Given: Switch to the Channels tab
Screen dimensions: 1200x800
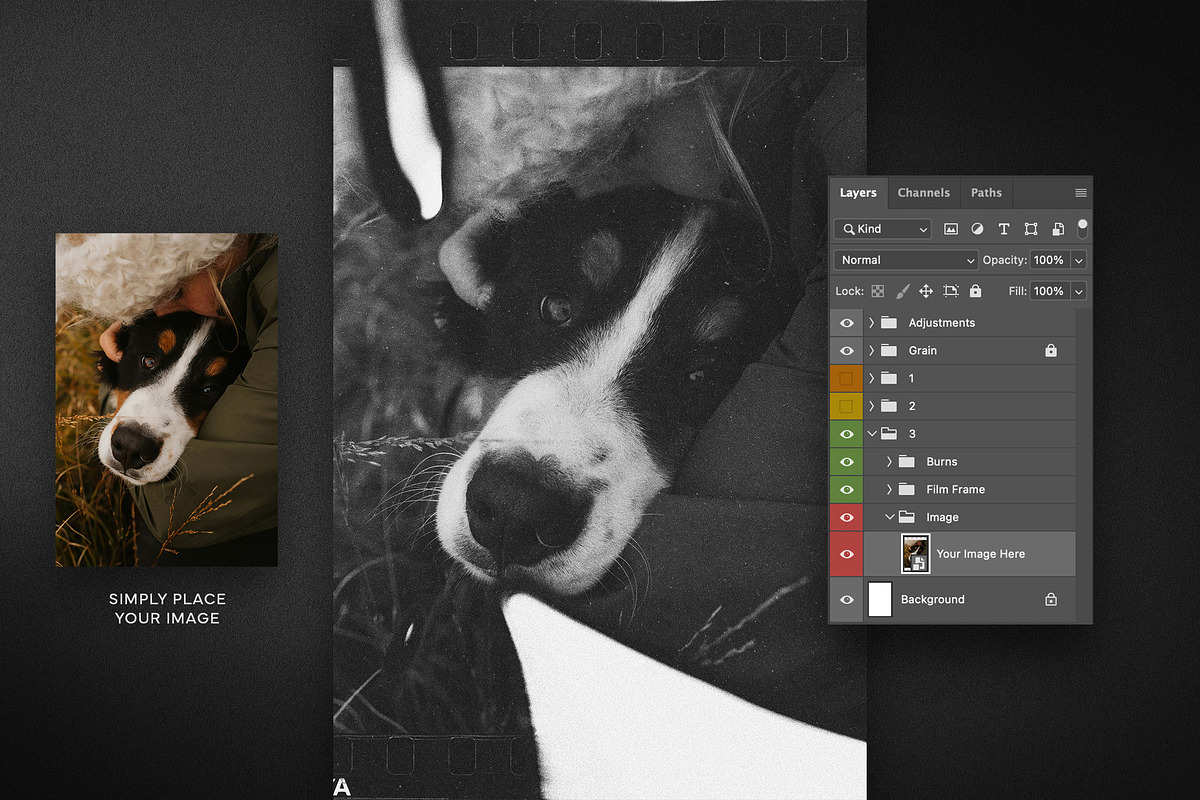Looking at the screenshot, I should coord(923,193).
